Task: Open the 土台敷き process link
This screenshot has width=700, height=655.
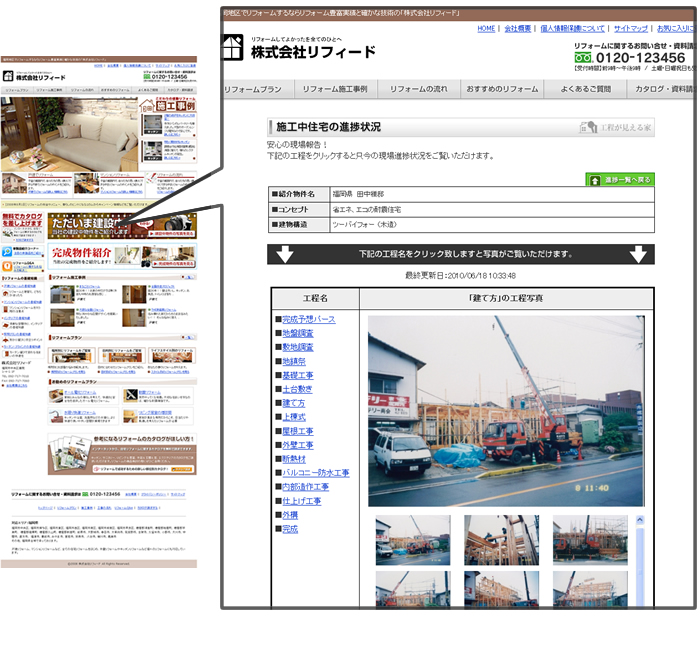Action: 297,389
